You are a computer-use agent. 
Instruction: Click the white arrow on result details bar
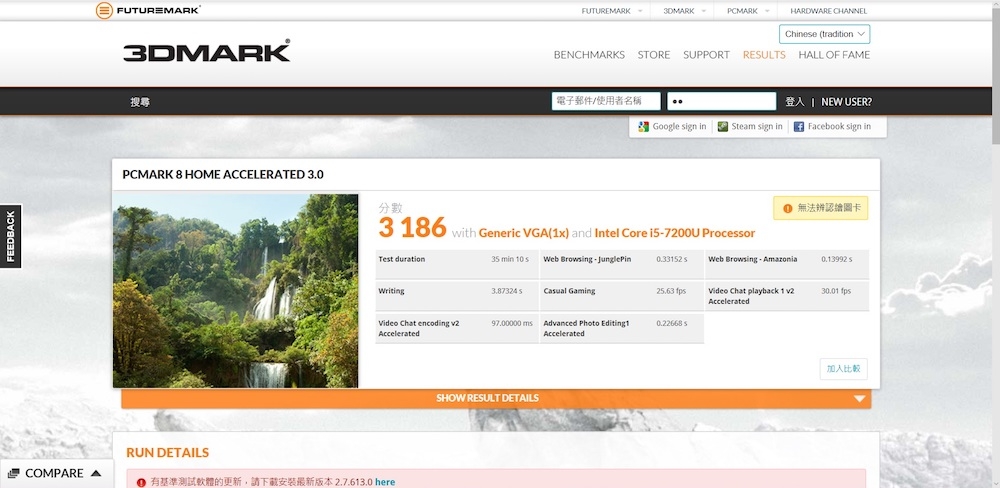point(860,399)
